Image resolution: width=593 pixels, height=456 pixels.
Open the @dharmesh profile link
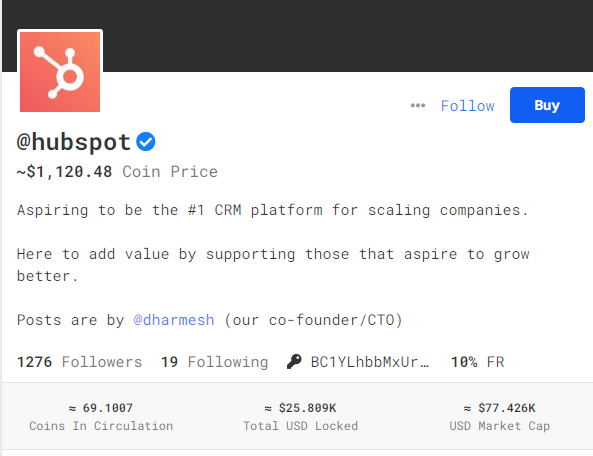(x=174, y=320)
